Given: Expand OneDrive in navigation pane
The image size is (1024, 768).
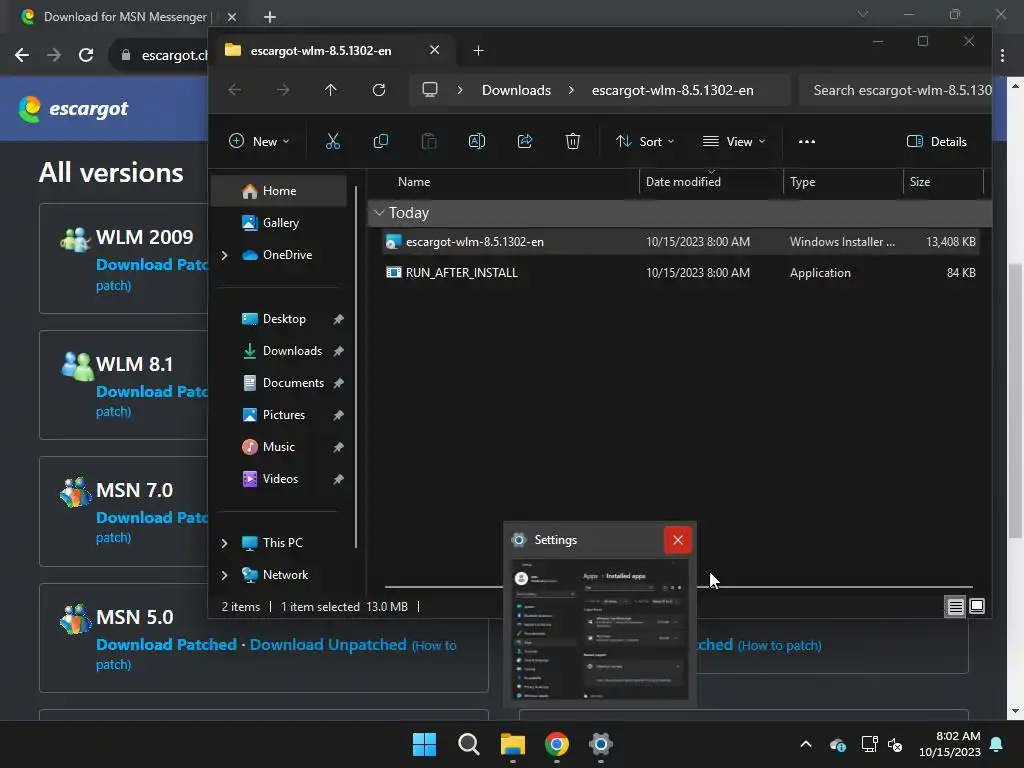Looking at the screenshot, I should pyautogui.click(x=225, y=255).
